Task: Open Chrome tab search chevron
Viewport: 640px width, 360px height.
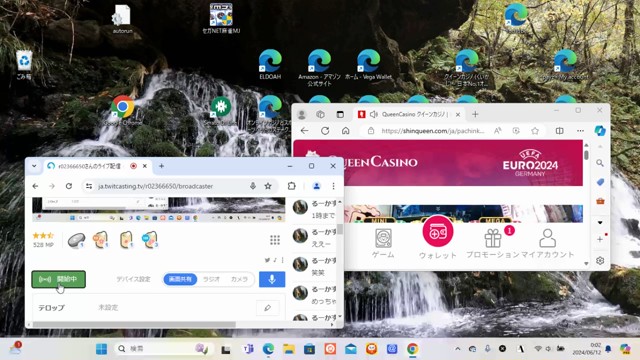Action: [x=34, y=166]
